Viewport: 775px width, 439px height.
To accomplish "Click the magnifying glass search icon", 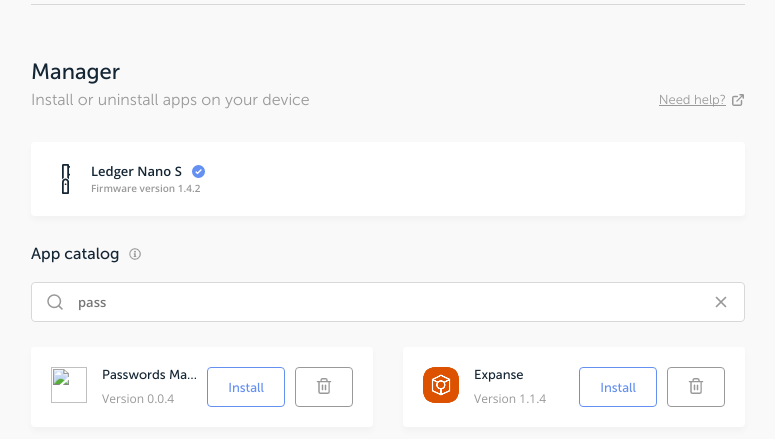I will (x=56, y=302).
